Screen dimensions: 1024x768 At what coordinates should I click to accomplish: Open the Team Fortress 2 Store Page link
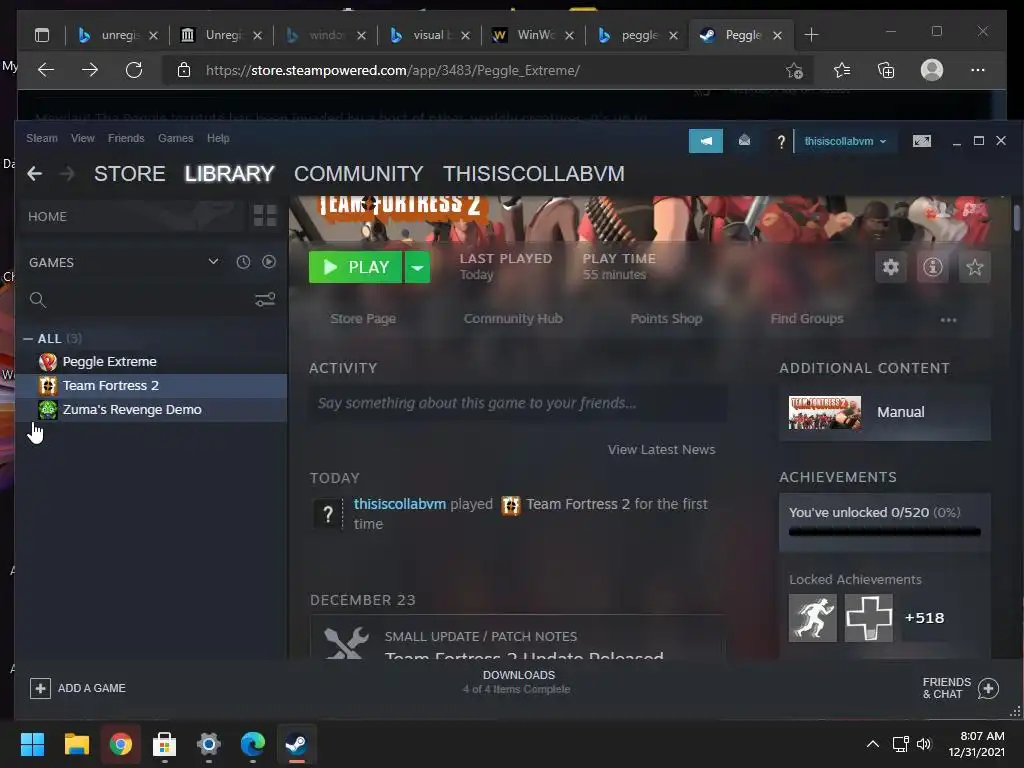tap(363, 319)
